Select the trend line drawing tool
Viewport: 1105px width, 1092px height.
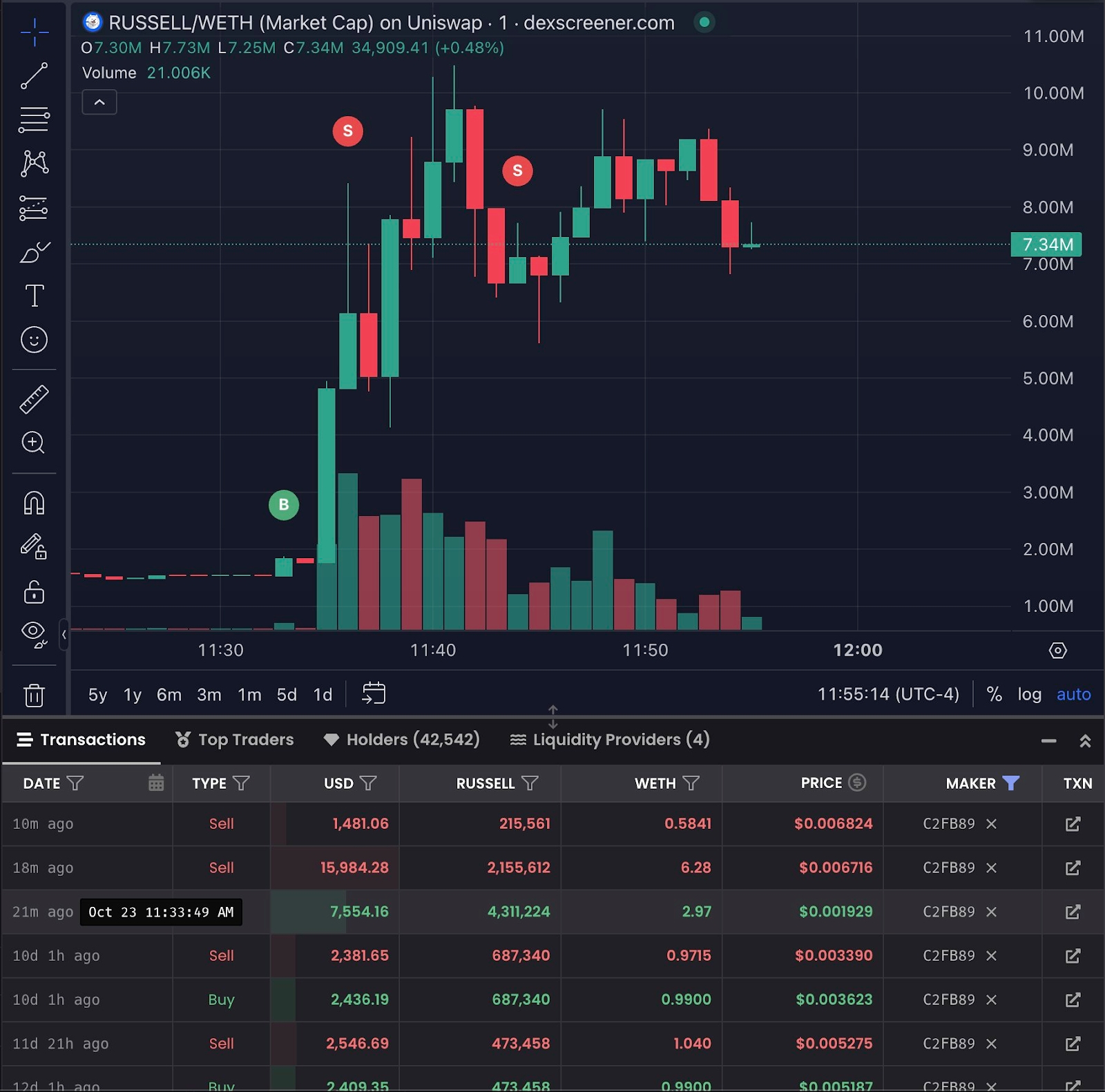34,76
